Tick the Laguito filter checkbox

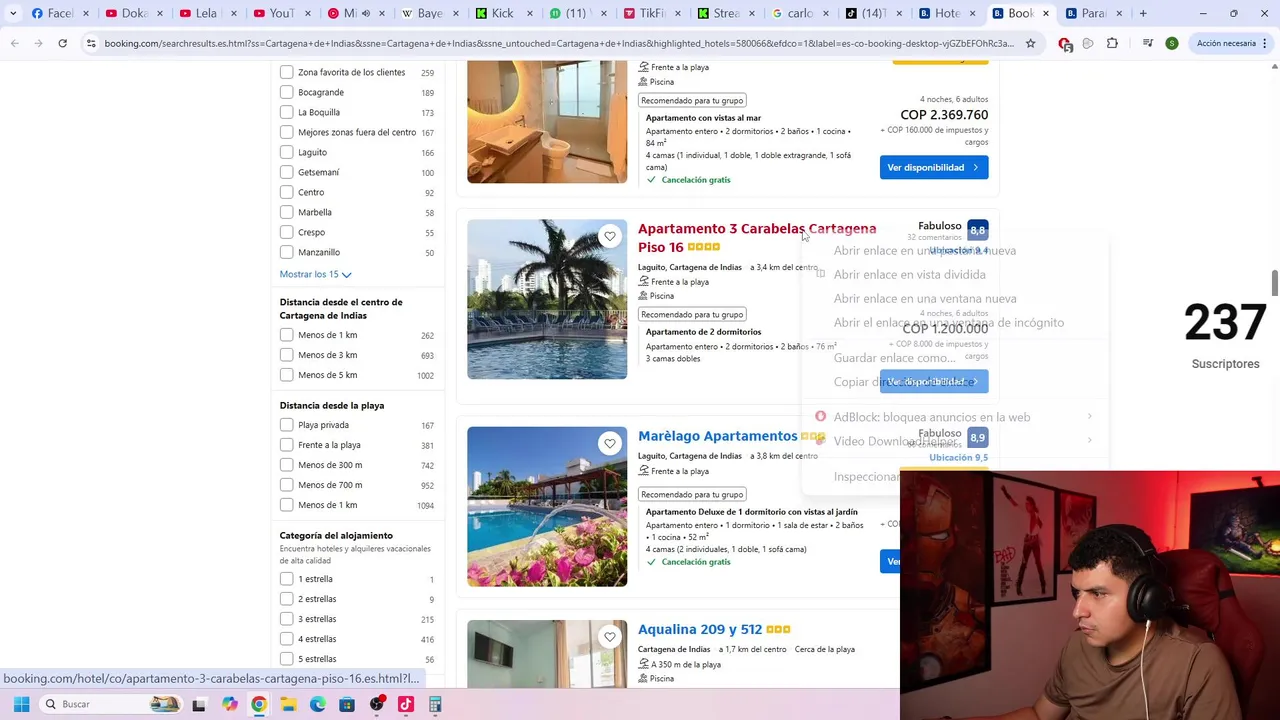287,152
